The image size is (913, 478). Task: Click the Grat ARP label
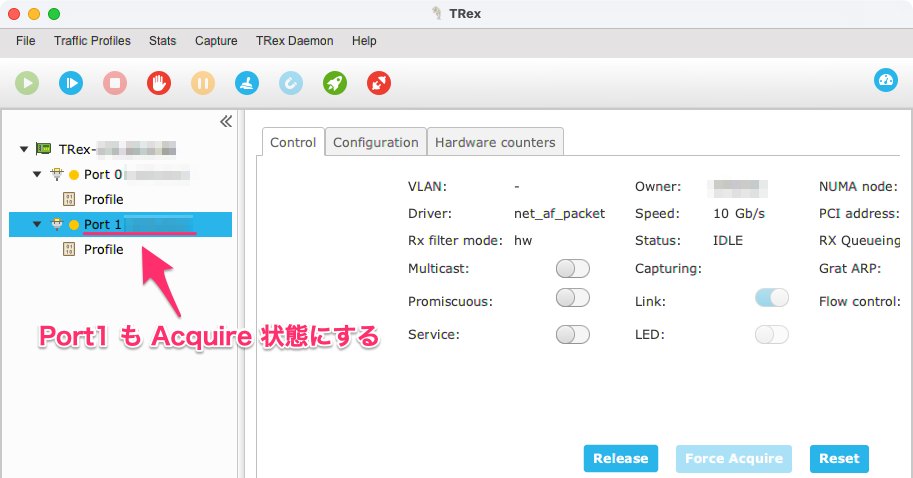850,268
